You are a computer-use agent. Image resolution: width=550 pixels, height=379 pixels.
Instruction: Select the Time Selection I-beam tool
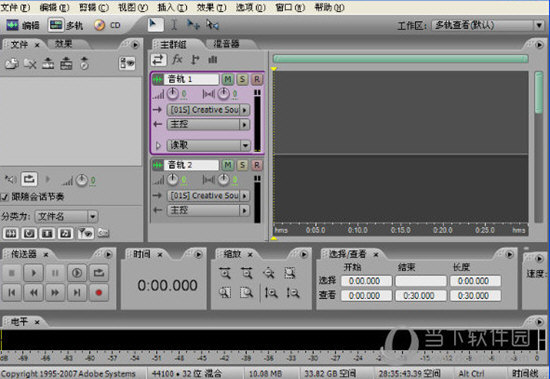coord(174,25)
